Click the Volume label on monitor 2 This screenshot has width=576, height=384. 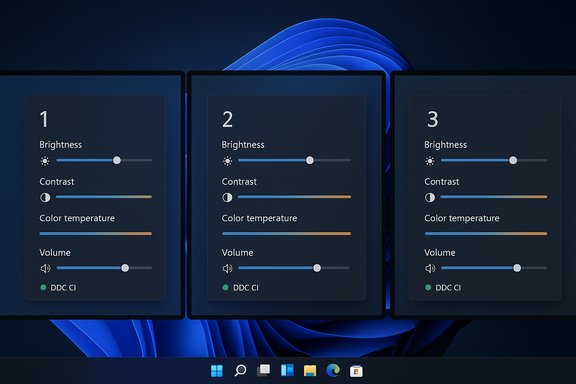coord(237,253)
